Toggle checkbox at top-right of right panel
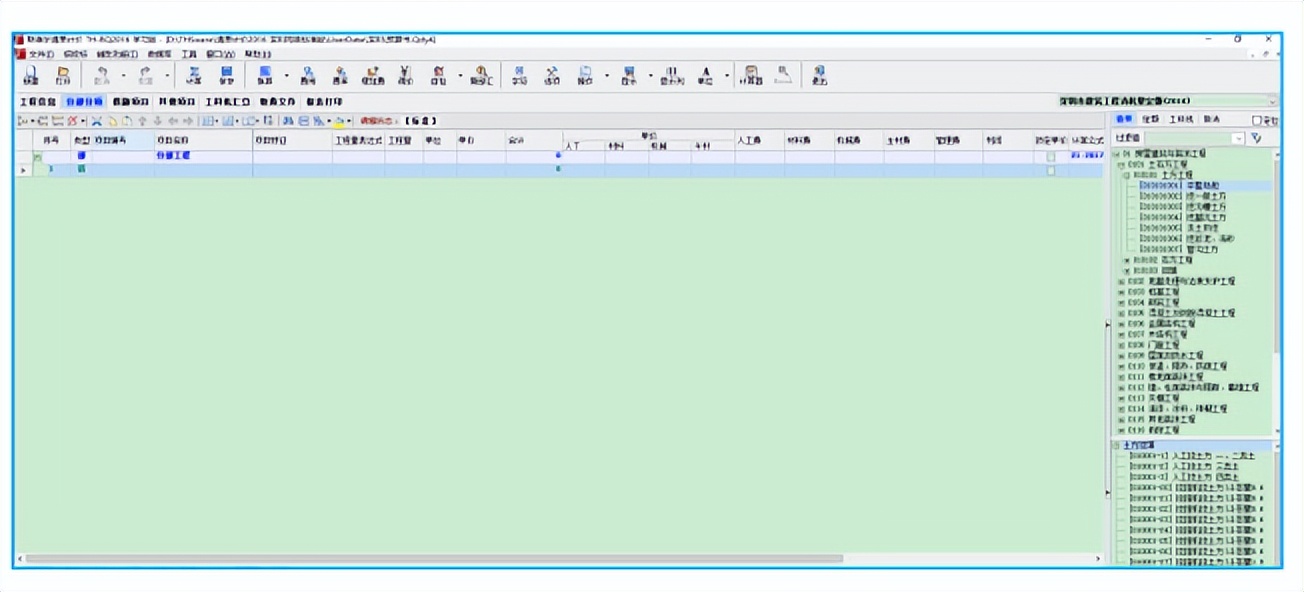The height and width of the screenshot is (592, 1304). (1256, 120)
